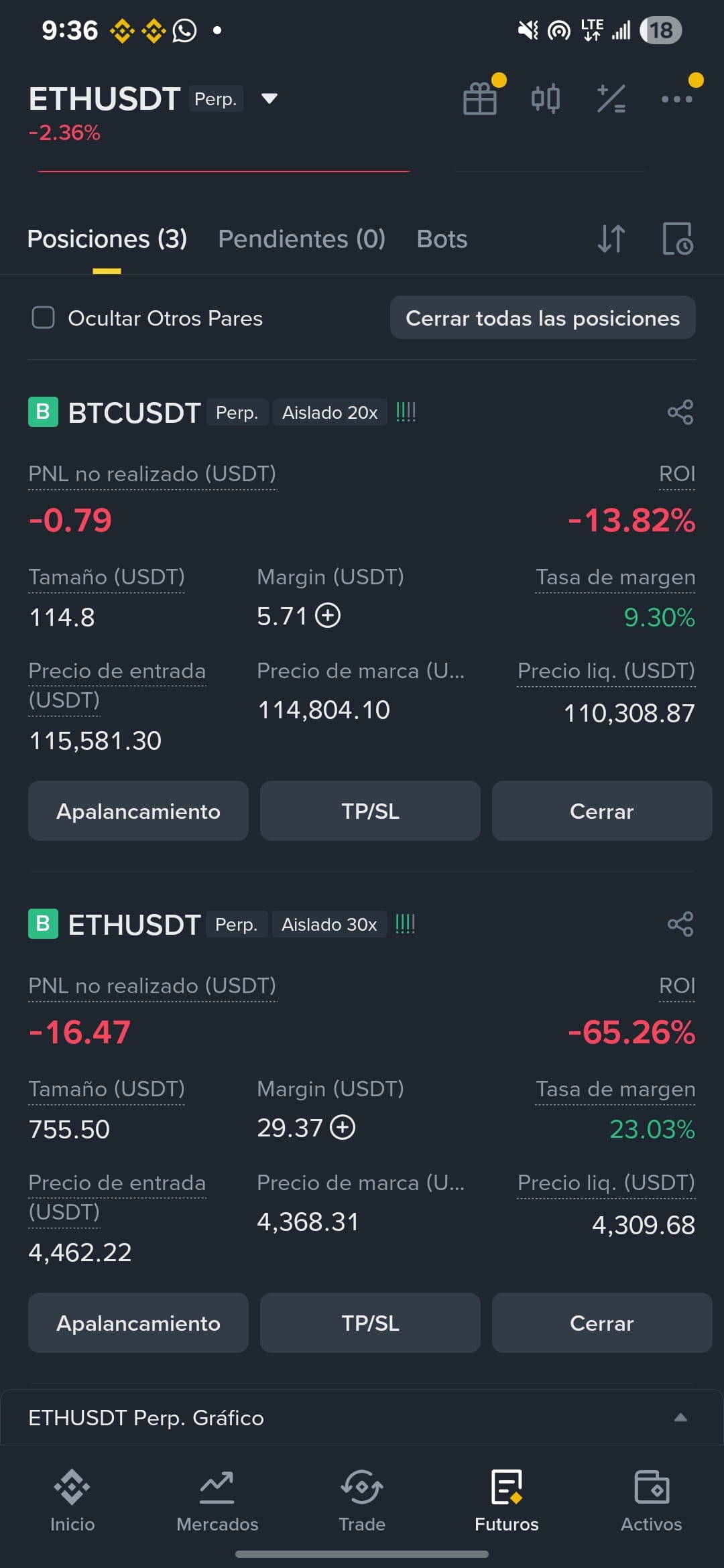The width and height of the screenshot is (724, 1568).
Task: Expand the ETHUSDT pair selector dropdown
Action: pos(269,99)
